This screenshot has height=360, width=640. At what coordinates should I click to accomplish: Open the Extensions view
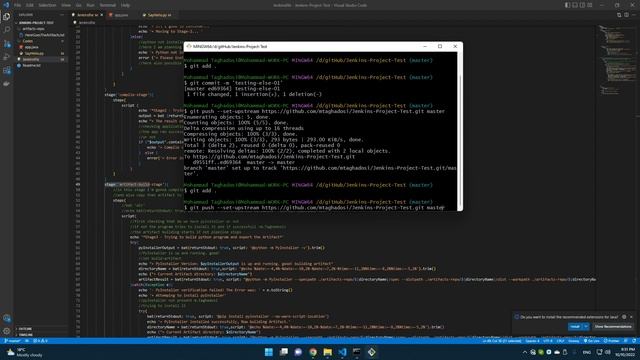pyautogui.click(x=7, y=70)
